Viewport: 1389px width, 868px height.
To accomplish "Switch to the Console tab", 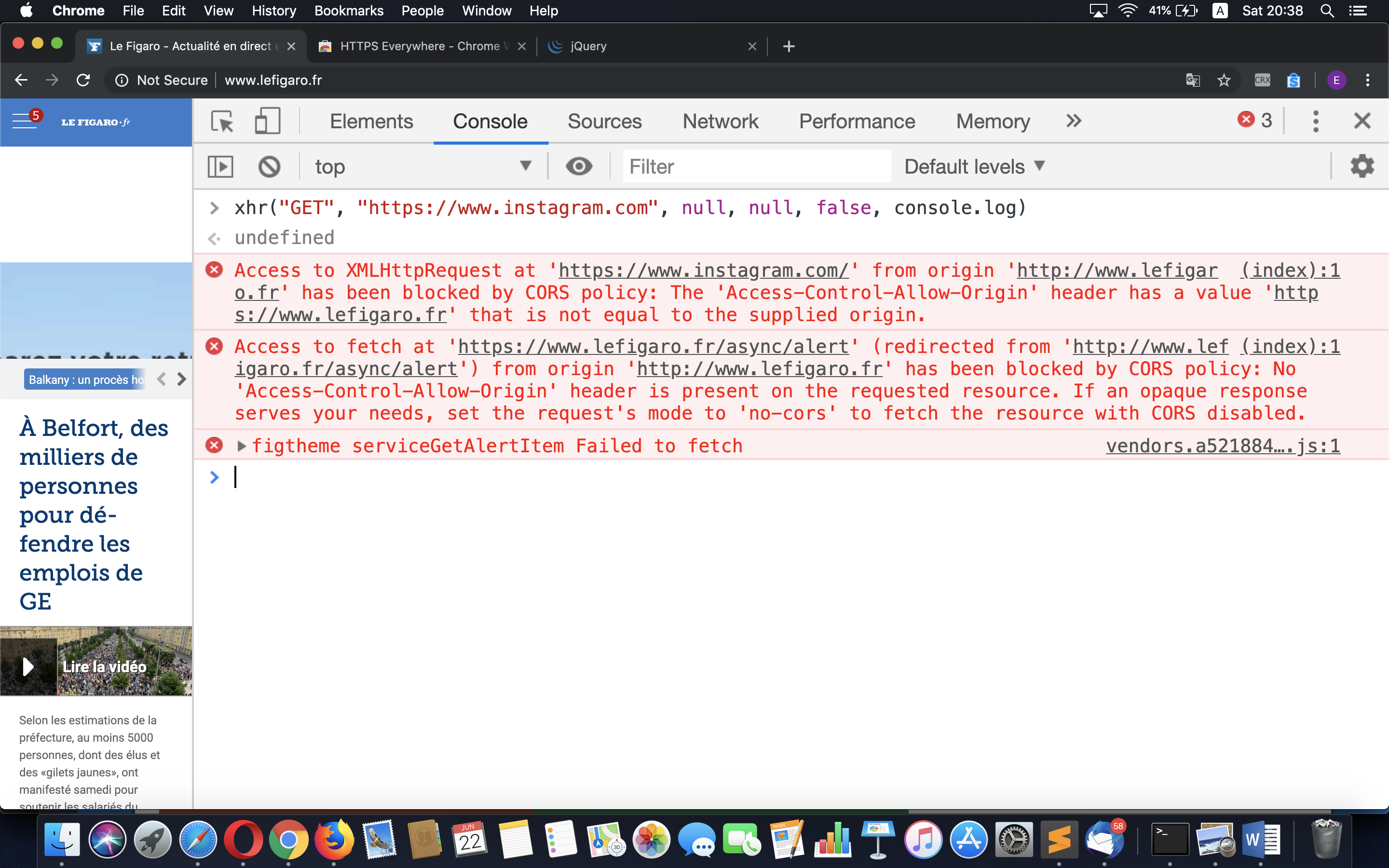I will 490,121.
